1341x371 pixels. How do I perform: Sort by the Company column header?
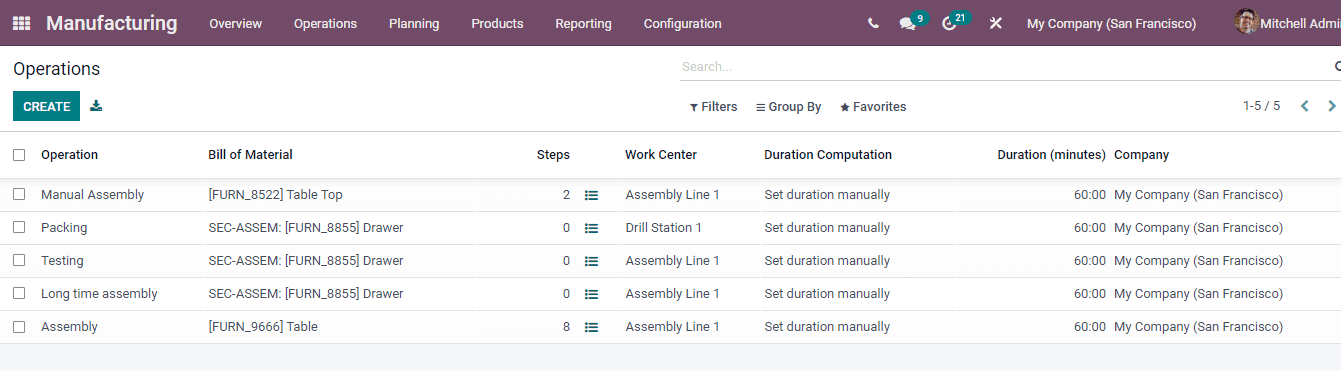click(1141, 155)
